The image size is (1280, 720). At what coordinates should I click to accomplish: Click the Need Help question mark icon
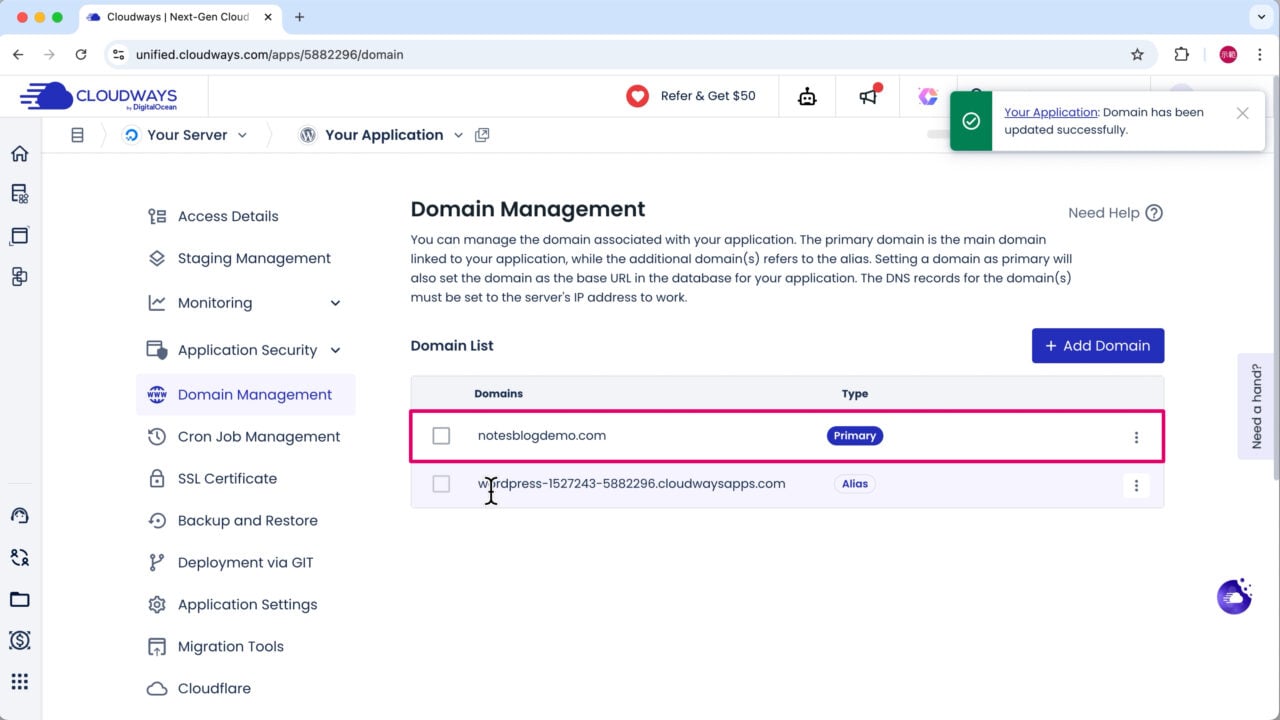1154,213
